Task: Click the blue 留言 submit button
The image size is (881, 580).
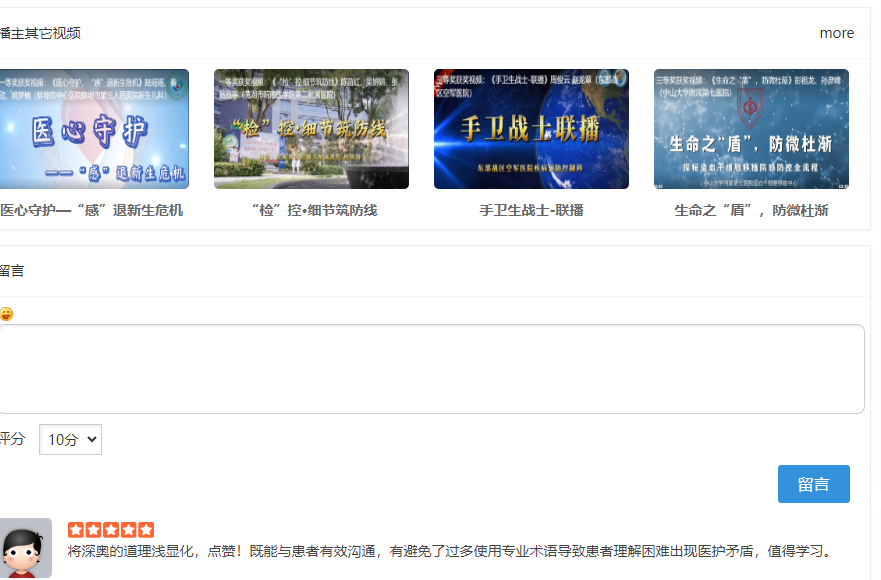Action: coord(813,484)
